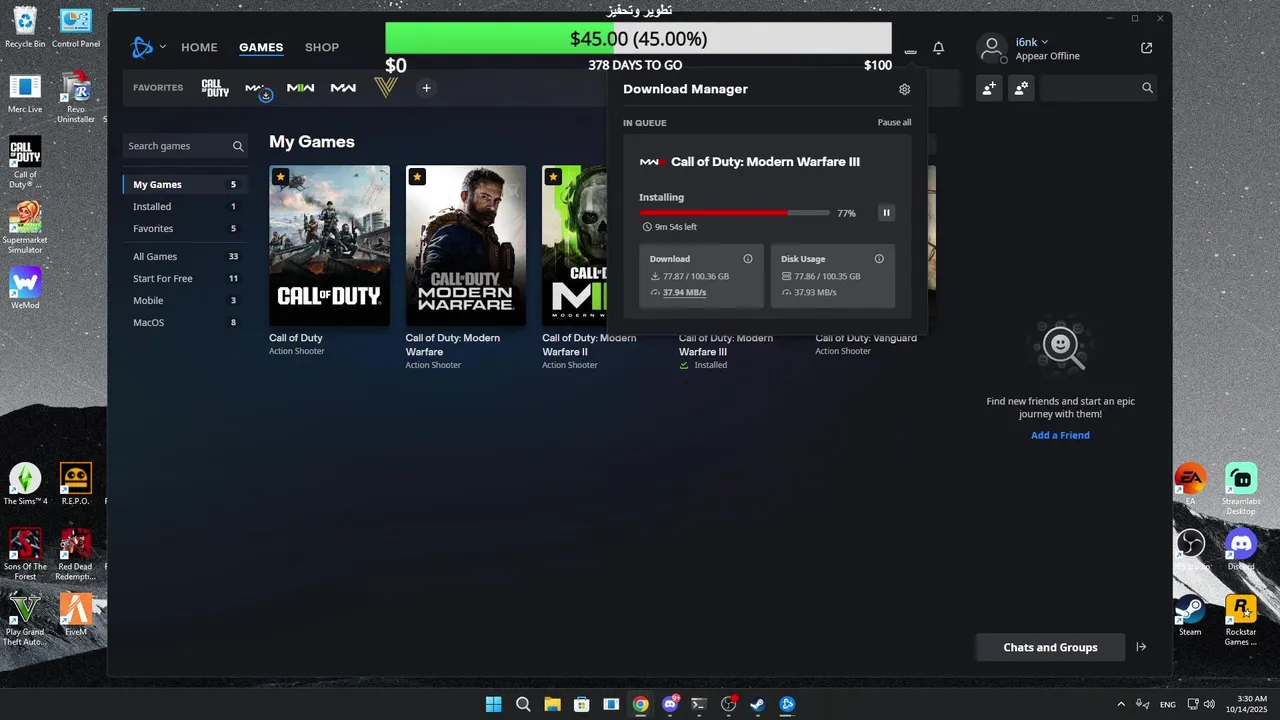
Task: Open Rockstar Games desktop shortcut
Action: 1241,619
